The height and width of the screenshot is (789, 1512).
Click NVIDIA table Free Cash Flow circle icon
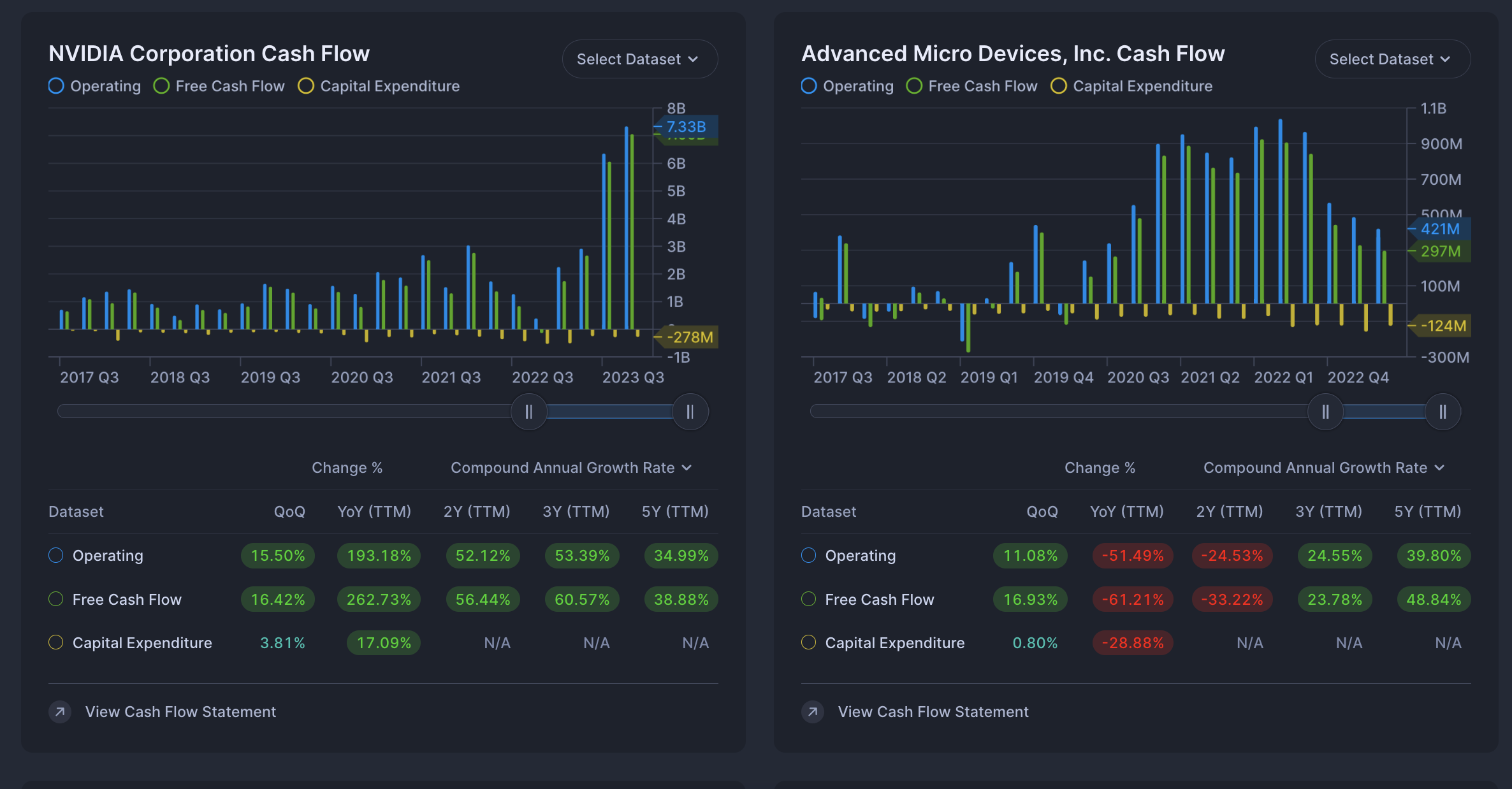point(56,599)
